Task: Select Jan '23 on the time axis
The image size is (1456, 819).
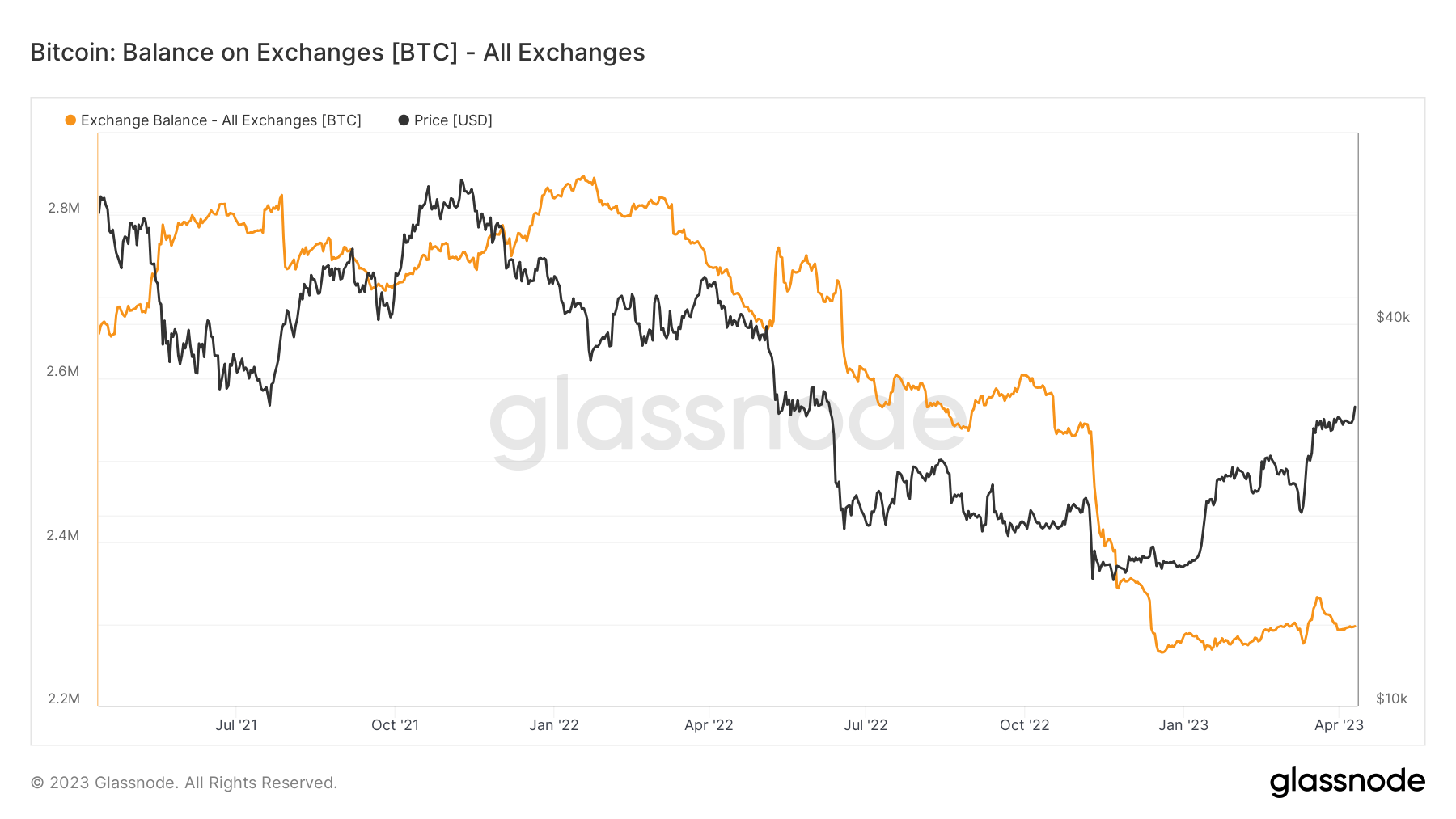Action: (x=1183, y=725)
